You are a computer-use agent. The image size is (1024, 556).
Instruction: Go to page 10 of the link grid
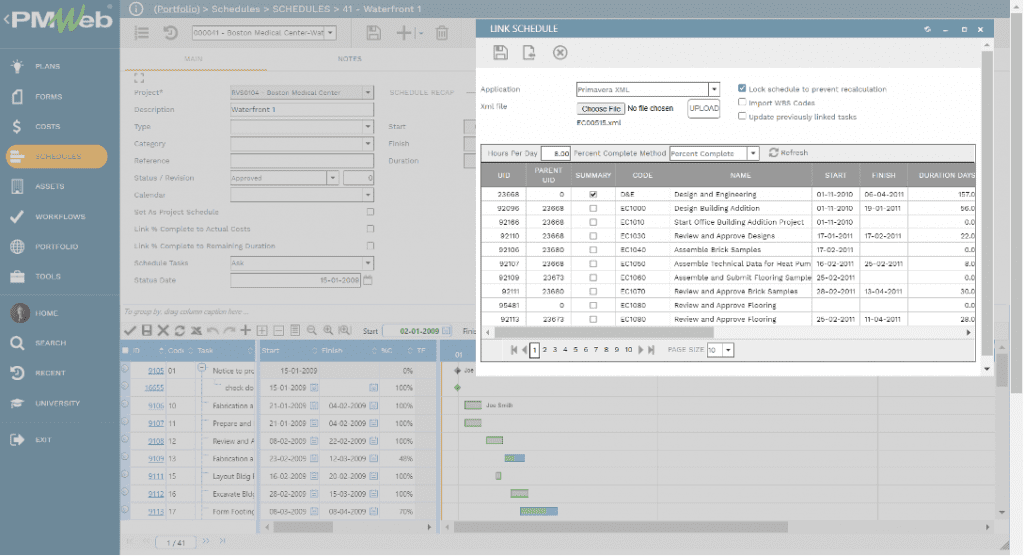pos(628,350)
